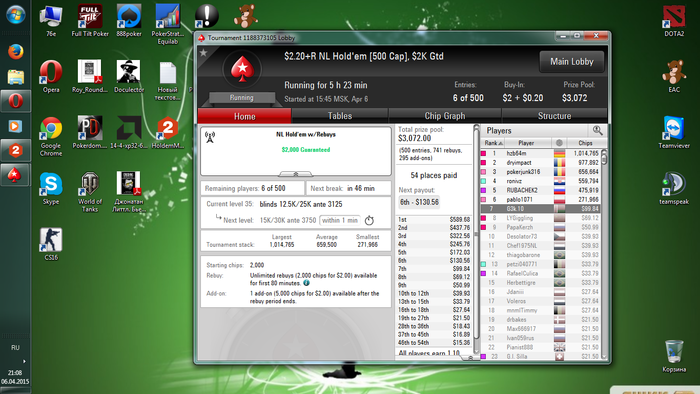Image resolution: width=700 pixels, height=394 pixels.
Task: Open PokerStrategy Equilab desktop shortcut
Action: (x=167, y=25)
